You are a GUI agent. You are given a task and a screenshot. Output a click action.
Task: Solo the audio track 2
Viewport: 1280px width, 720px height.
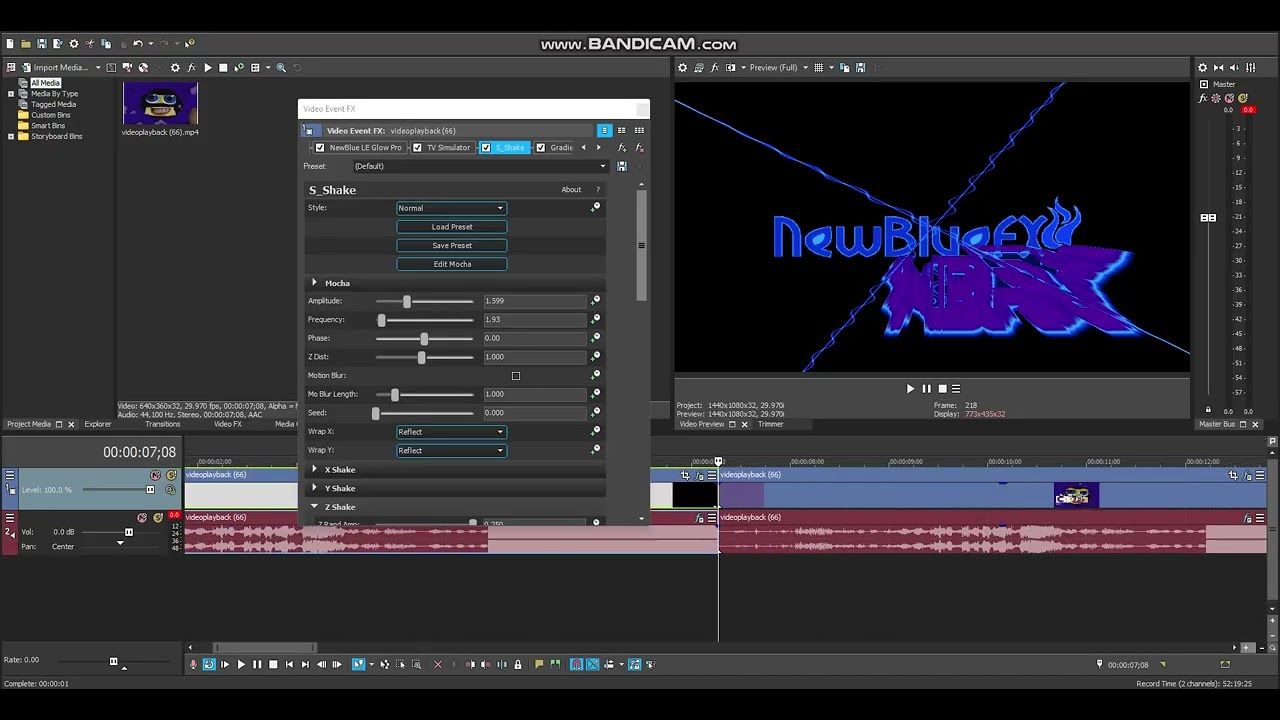coord(158,518)
